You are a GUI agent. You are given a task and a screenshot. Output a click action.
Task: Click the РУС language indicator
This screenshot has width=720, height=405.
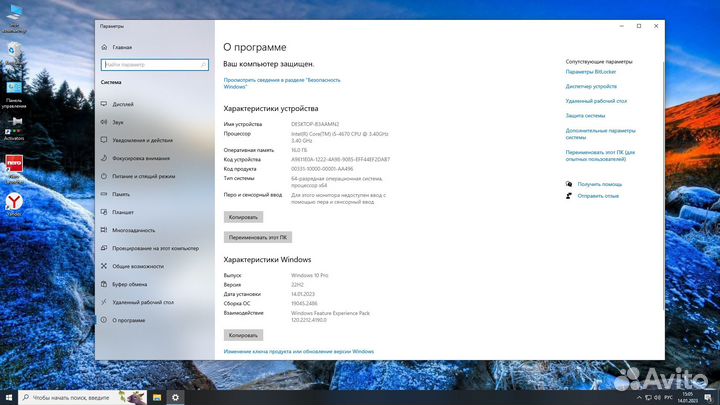669,397
